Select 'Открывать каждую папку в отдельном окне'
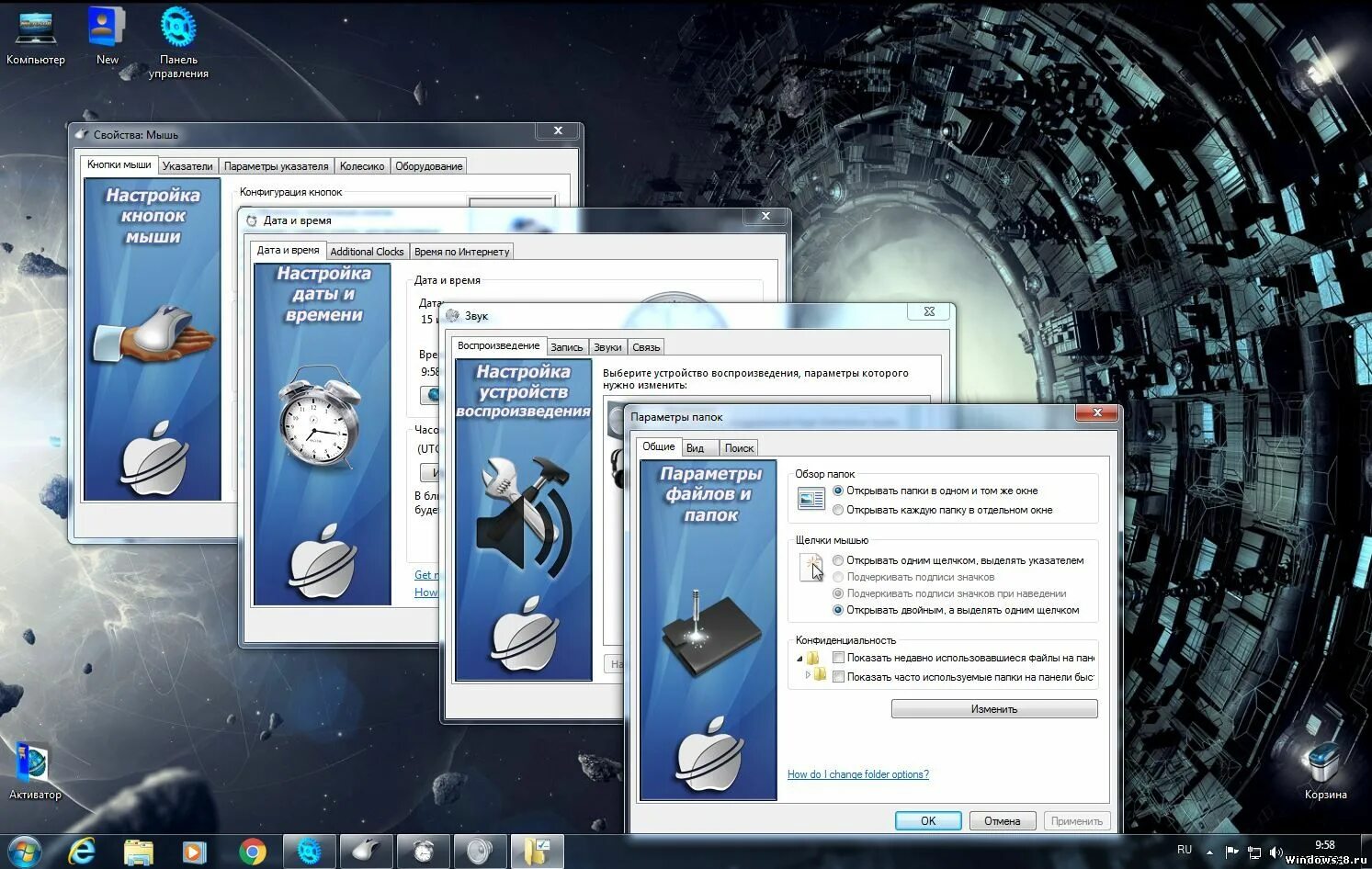Screen dimensions: 1372x869 pos(837,509)
